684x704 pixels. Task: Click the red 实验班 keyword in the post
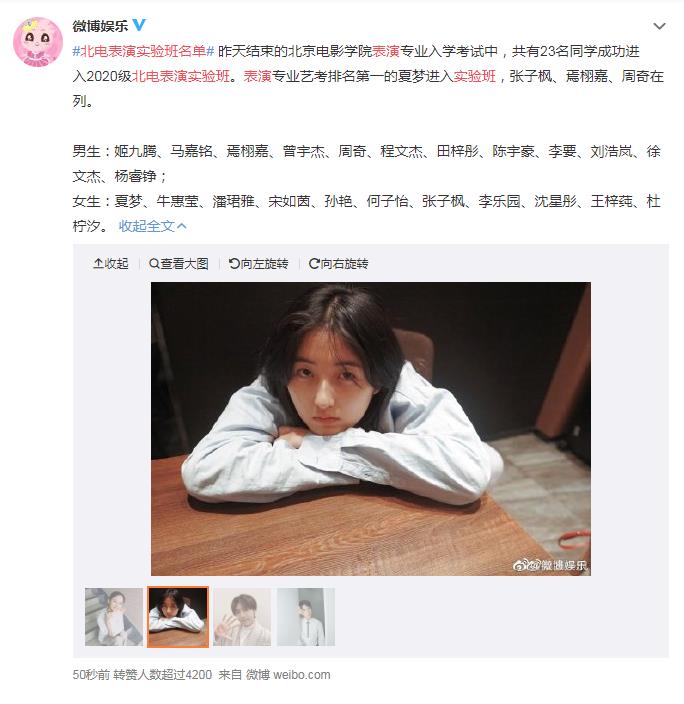pyautogui.click(x=474, y=76)
